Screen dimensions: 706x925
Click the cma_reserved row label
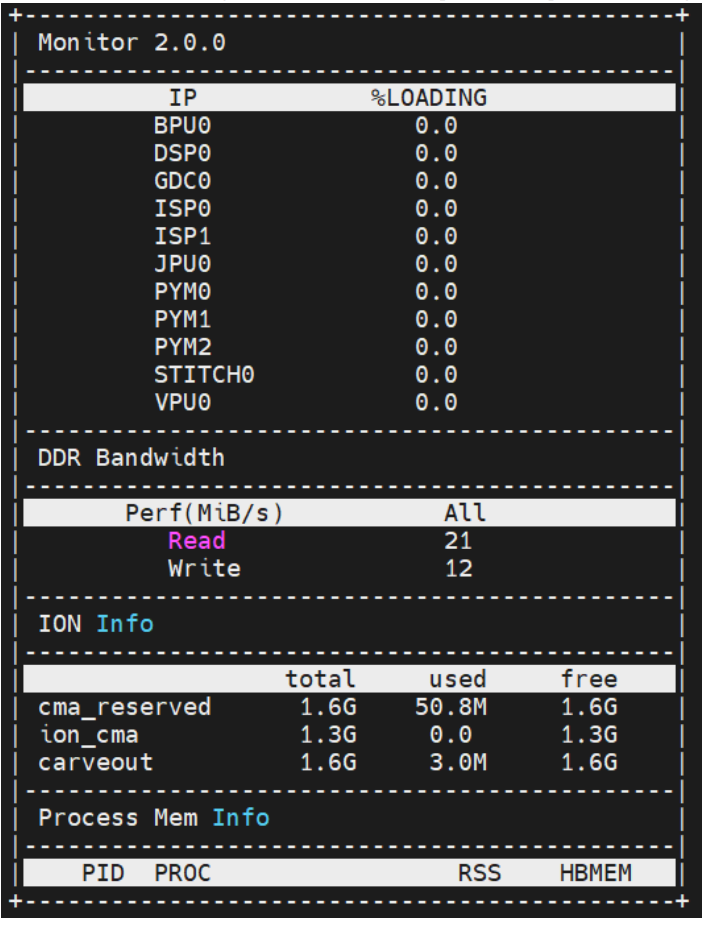[124, 707]
